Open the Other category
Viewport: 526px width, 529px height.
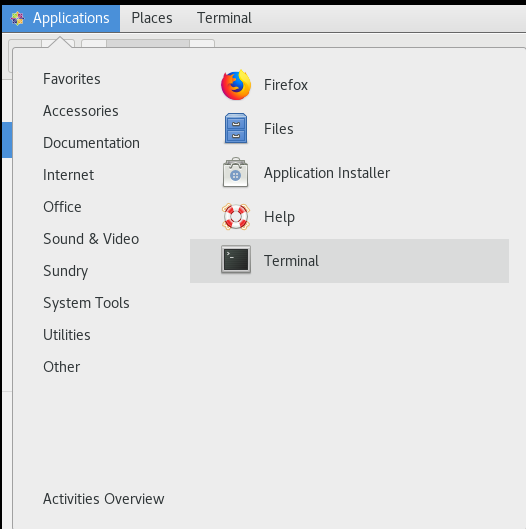coord(62,367)
